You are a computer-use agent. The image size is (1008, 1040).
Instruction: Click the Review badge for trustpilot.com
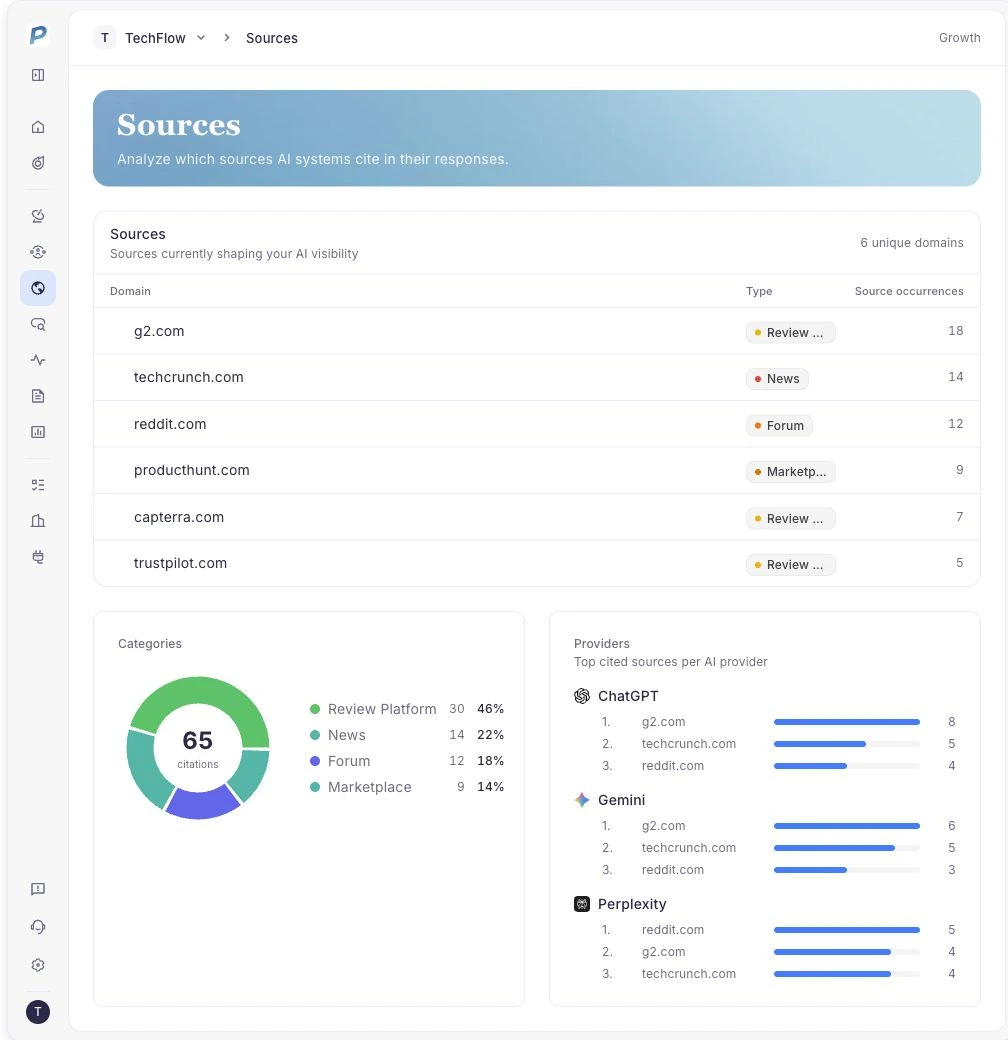pyautogui.click(x=790, y=564)
